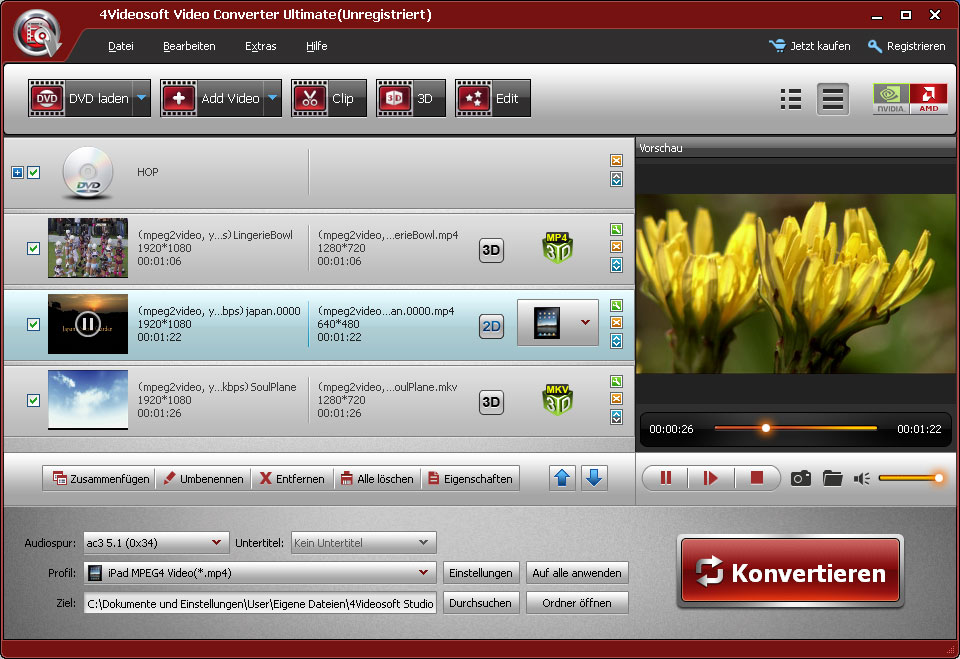Remove the HOP DVD with orange X icon
The image size is (960, 659).
617,160
